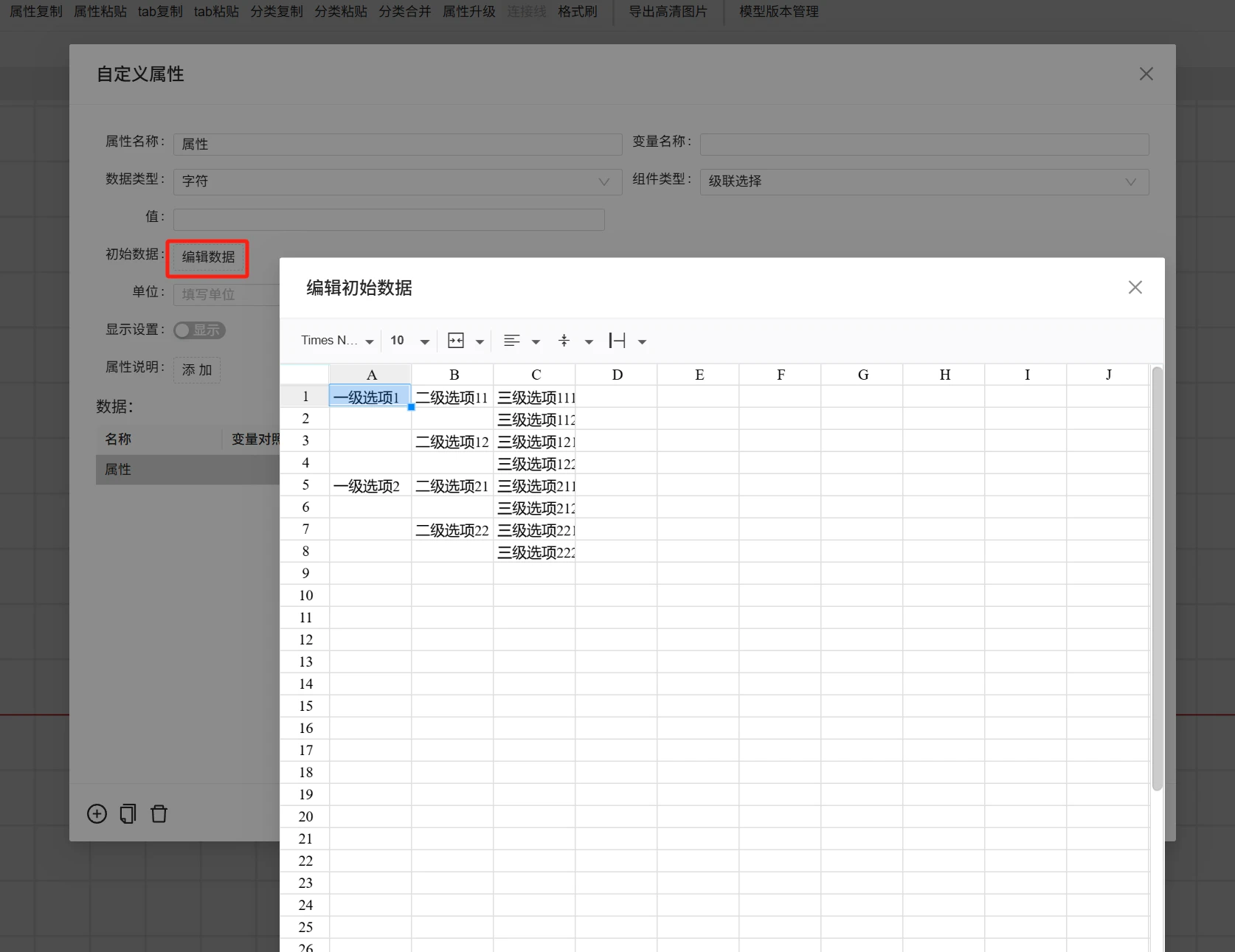The image size is (1235, 952).
Task: Click 分类合并 in top toolbar
Action: [x=405, y=12]
